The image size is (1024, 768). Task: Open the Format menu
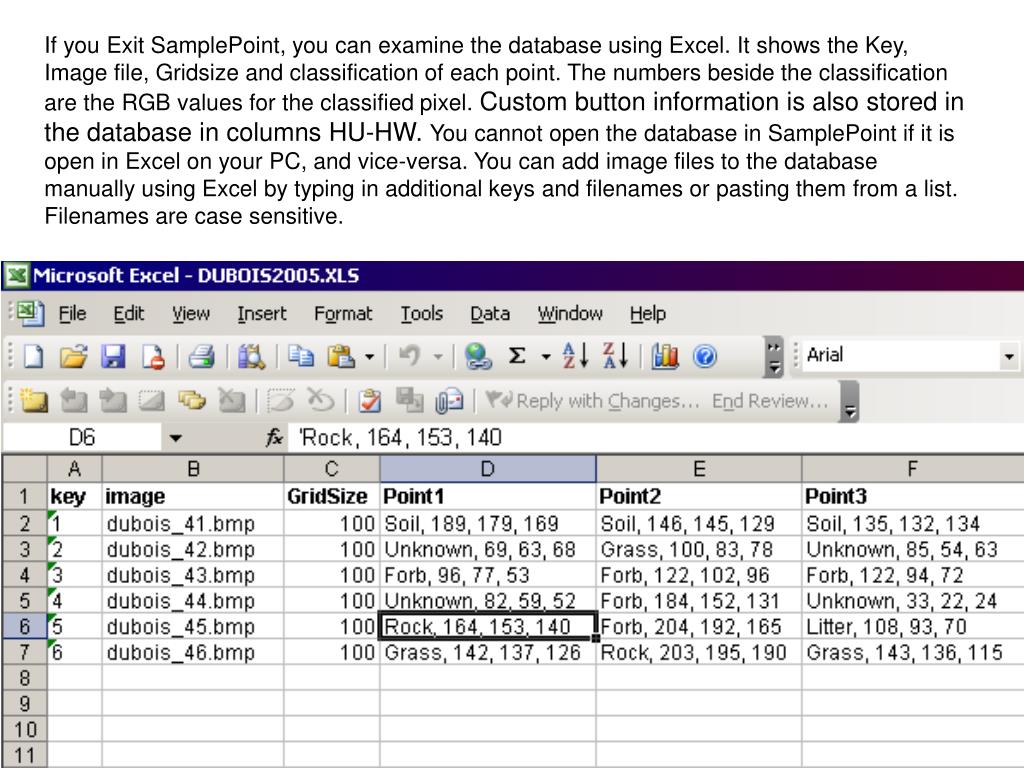point(343,314)
